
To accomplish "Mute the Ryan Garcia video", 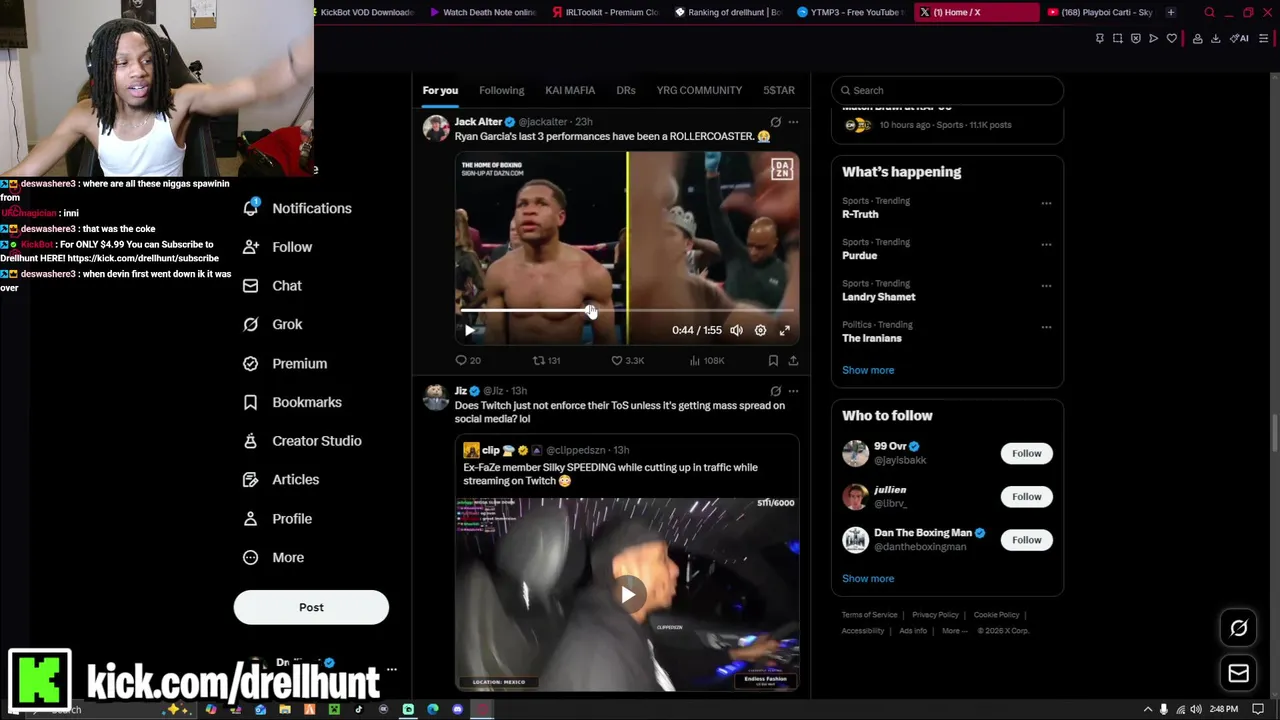I will [736, 330].
